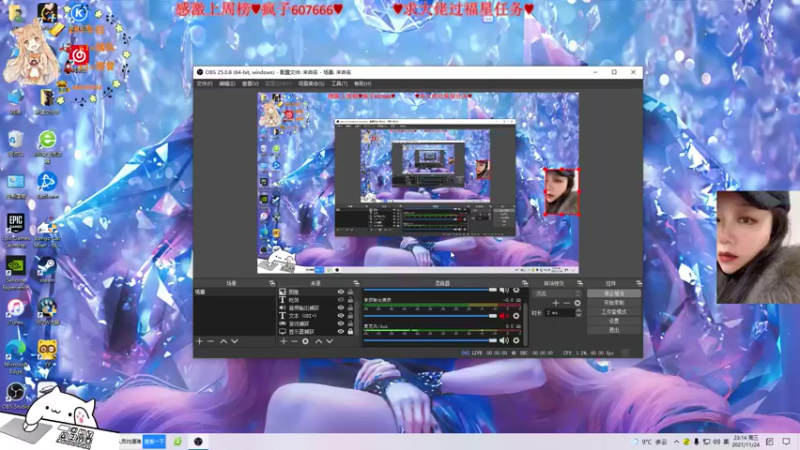Select the Bongo Cat Mver desktop shortcut

(46, 234)
